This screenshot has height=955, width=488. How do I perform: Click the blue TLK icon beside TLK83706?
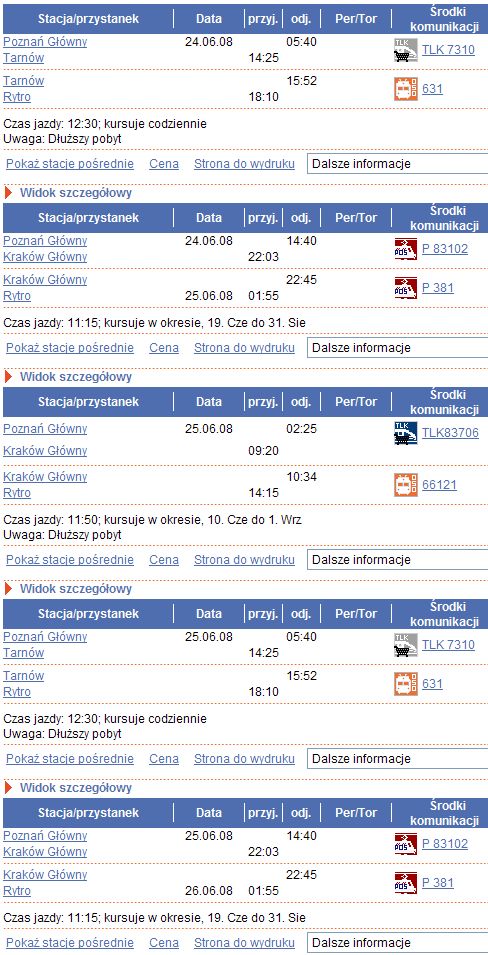406,433
